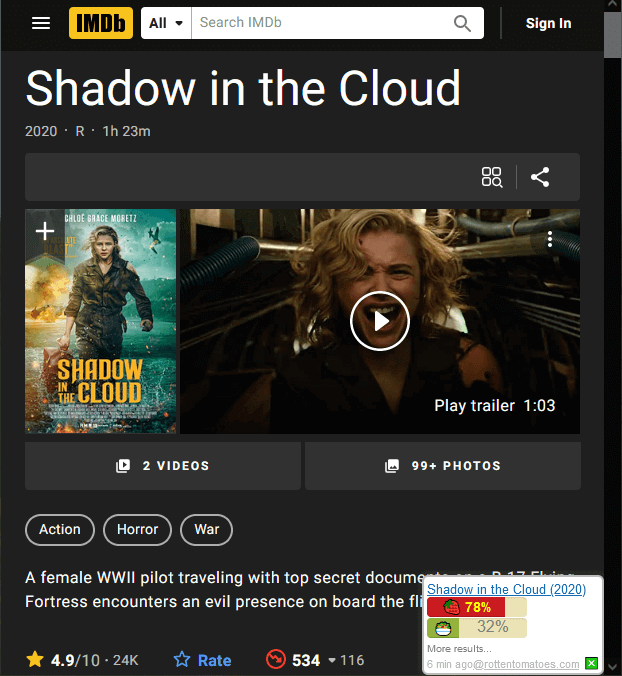Click the gold star rating icon
Image resolution: width=622 pixels, height=676 pixels.
pyautogui.click(x=35, y=660)
